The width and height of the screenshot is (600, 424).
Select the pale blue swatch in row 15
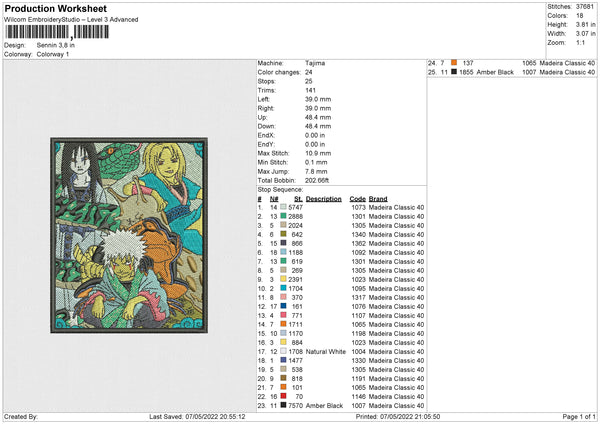point(283,333)
